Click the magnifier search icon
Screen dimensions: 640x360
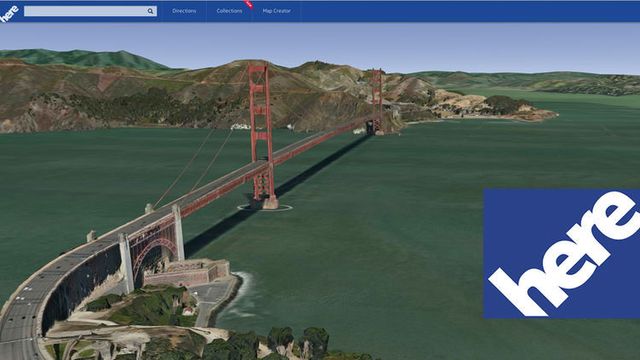(150, 11)
